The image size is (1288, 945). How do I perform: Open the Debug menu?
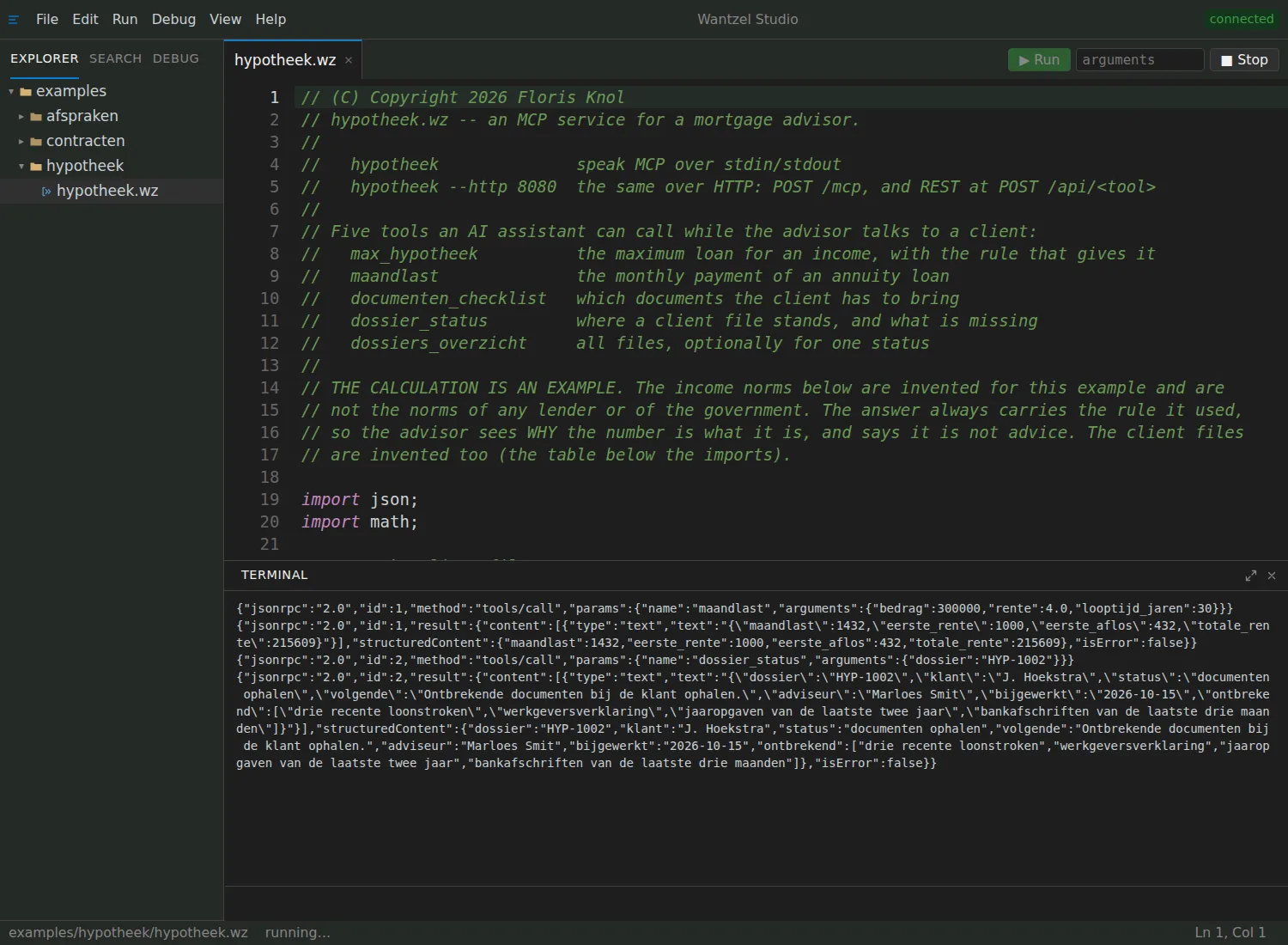tap(173, 19)
